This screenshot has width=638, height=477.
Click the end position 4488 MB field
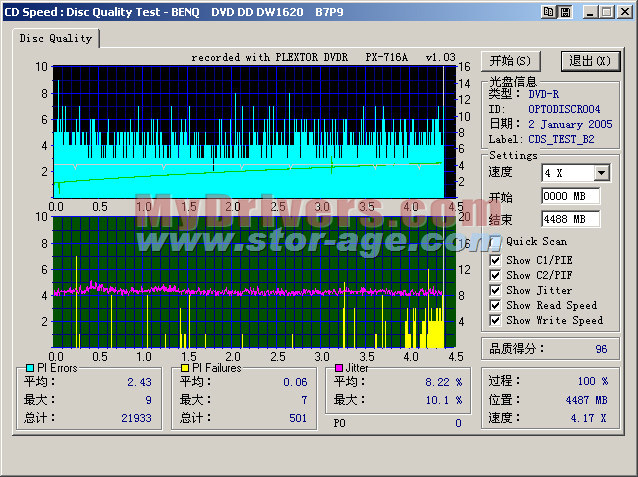pyautogui.click(x=570, y=219)
